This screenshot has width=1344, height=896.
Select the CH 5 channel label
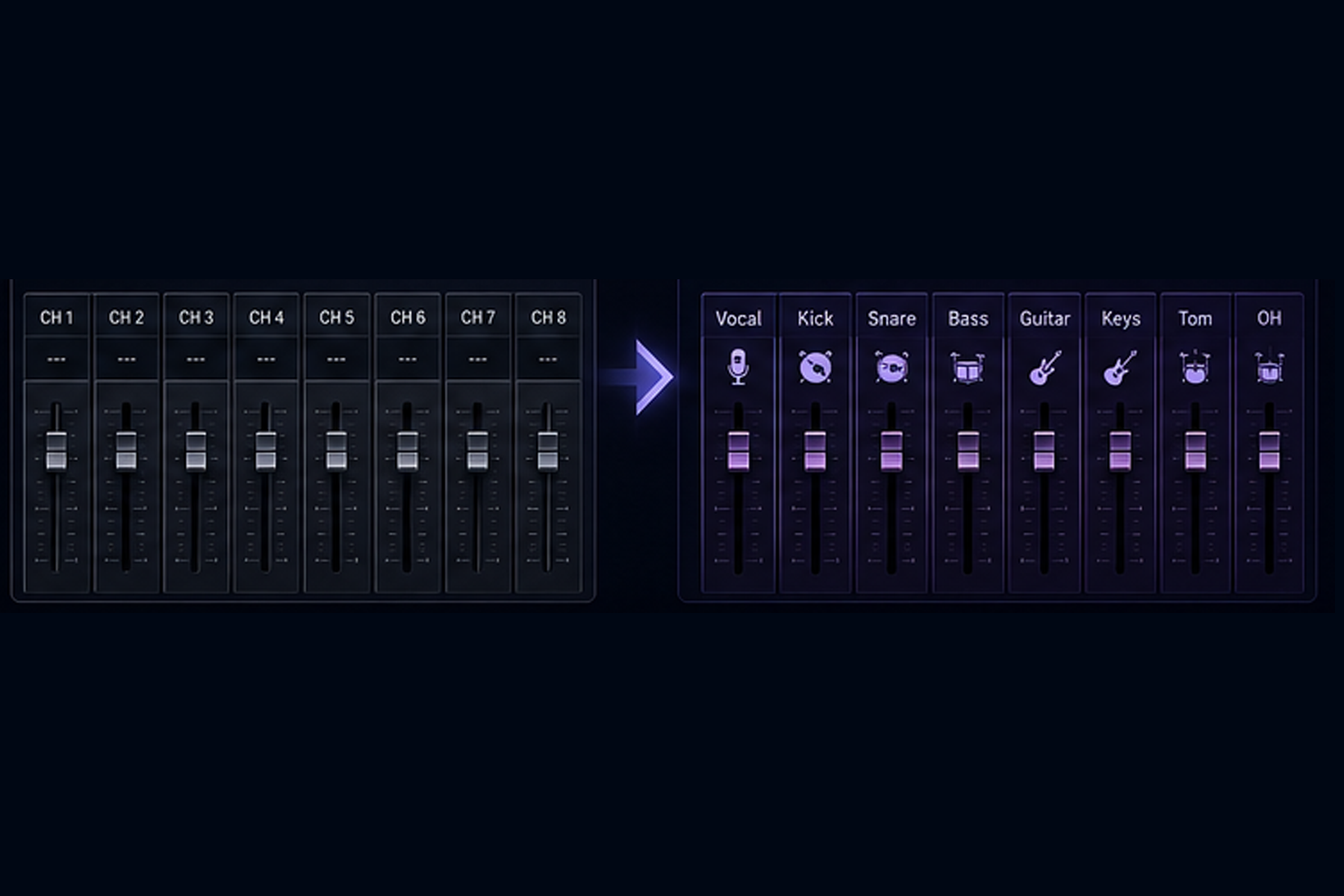click(x=336, y=317)
